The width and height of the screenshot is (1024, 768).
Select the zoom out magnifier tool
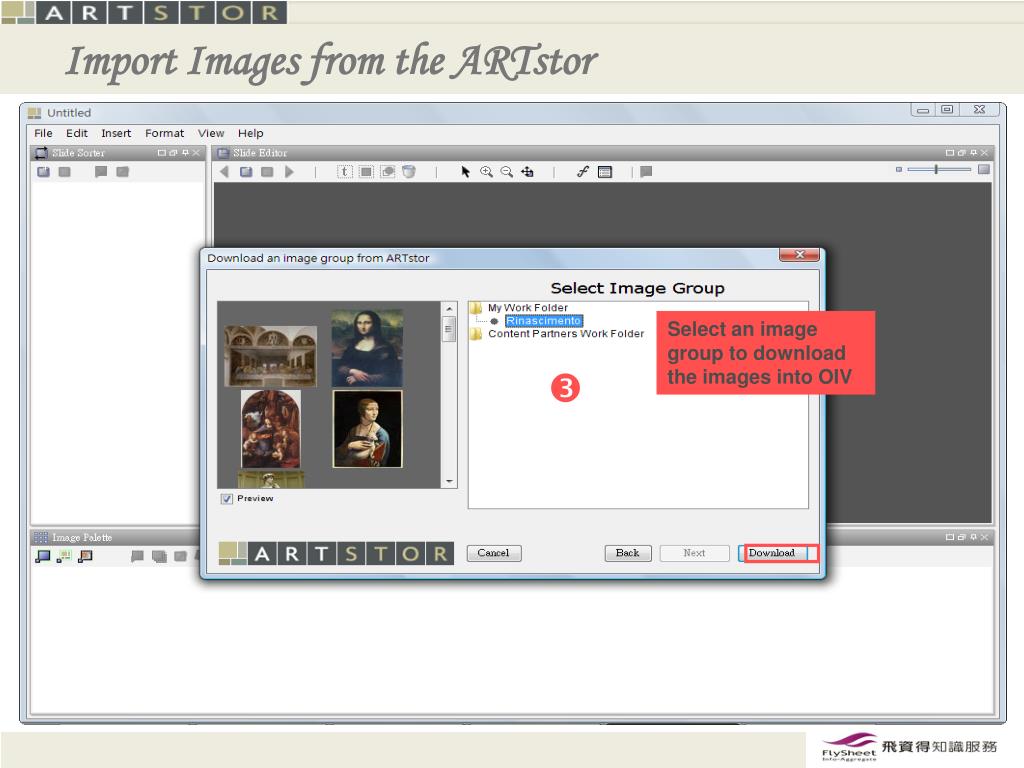pos(507,172)
